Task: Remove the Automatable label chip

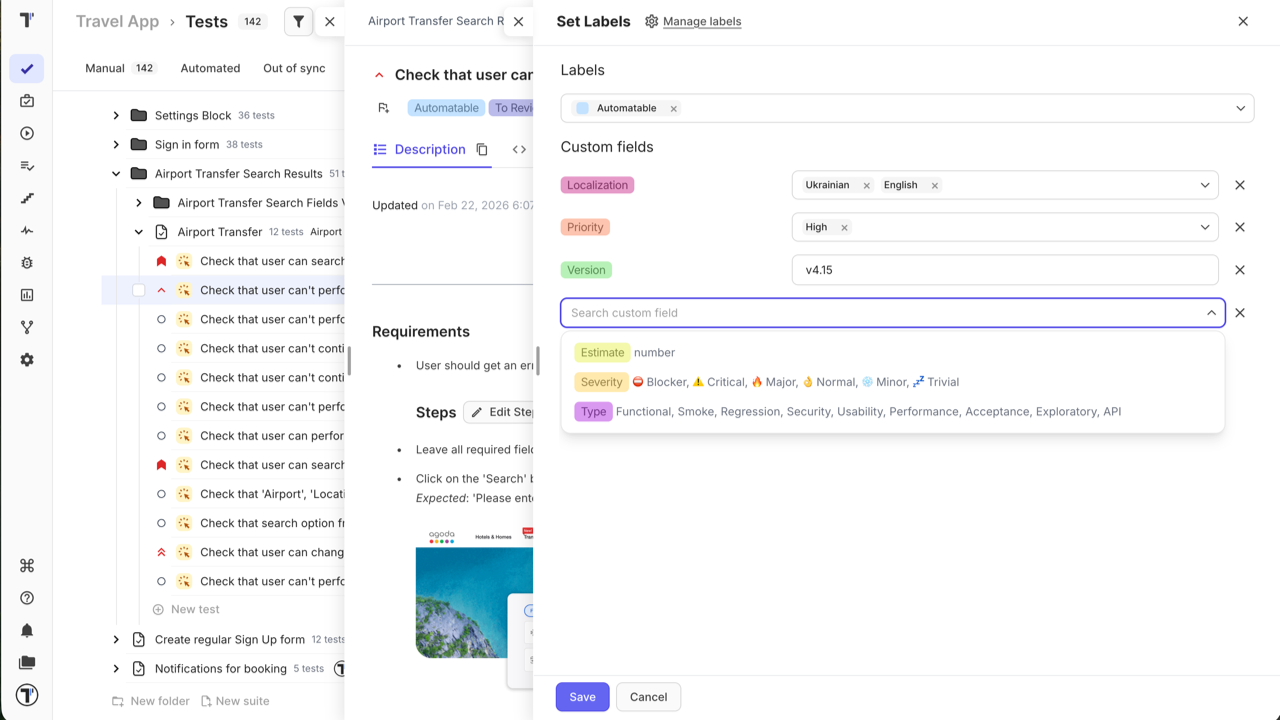Action: click(673, 108)
